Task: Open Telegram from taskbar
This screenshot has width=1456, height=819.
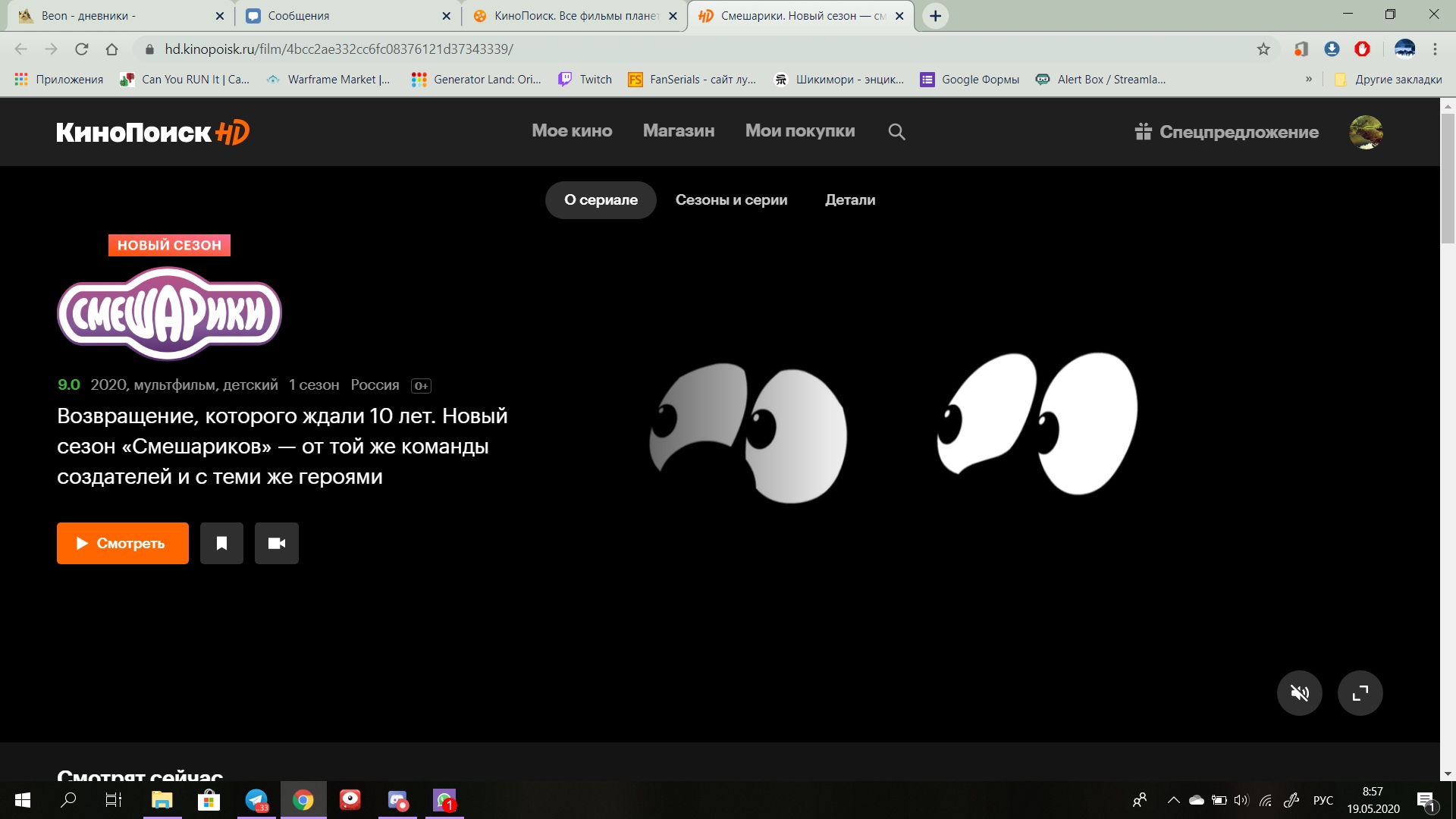Action: [256, 800]
